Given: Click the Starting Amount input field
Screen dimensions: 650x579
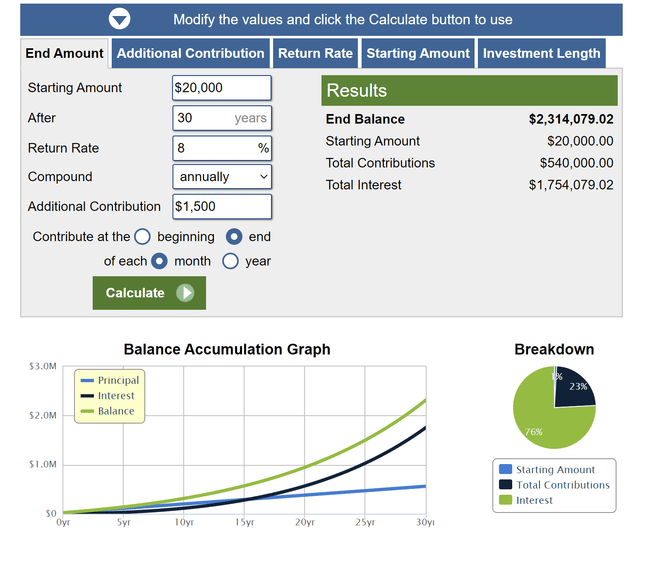Looking at the screenshot, I should [x=221, y=88].
